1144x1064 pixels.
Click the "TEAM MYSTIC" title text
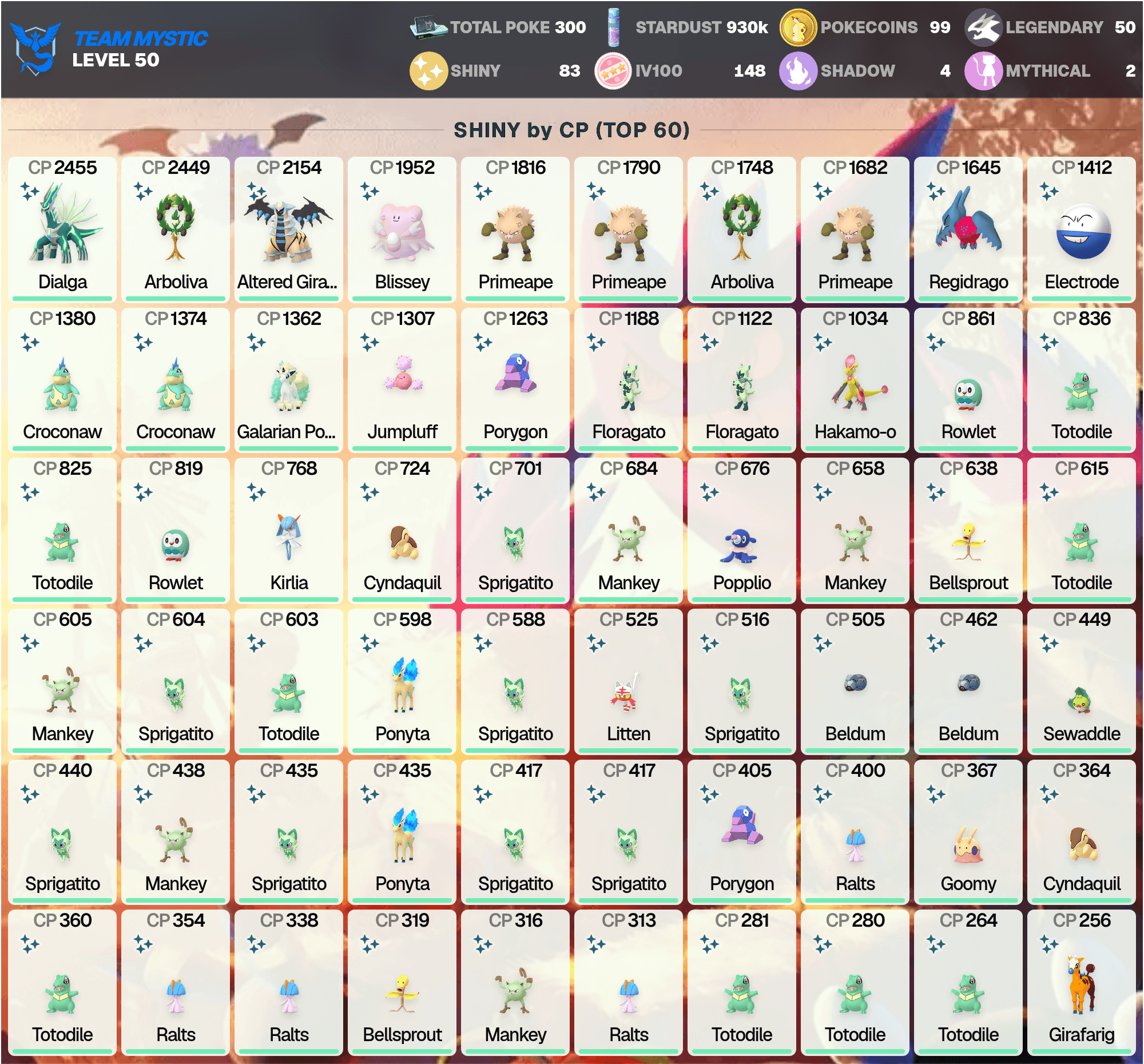tap(140, 38)
